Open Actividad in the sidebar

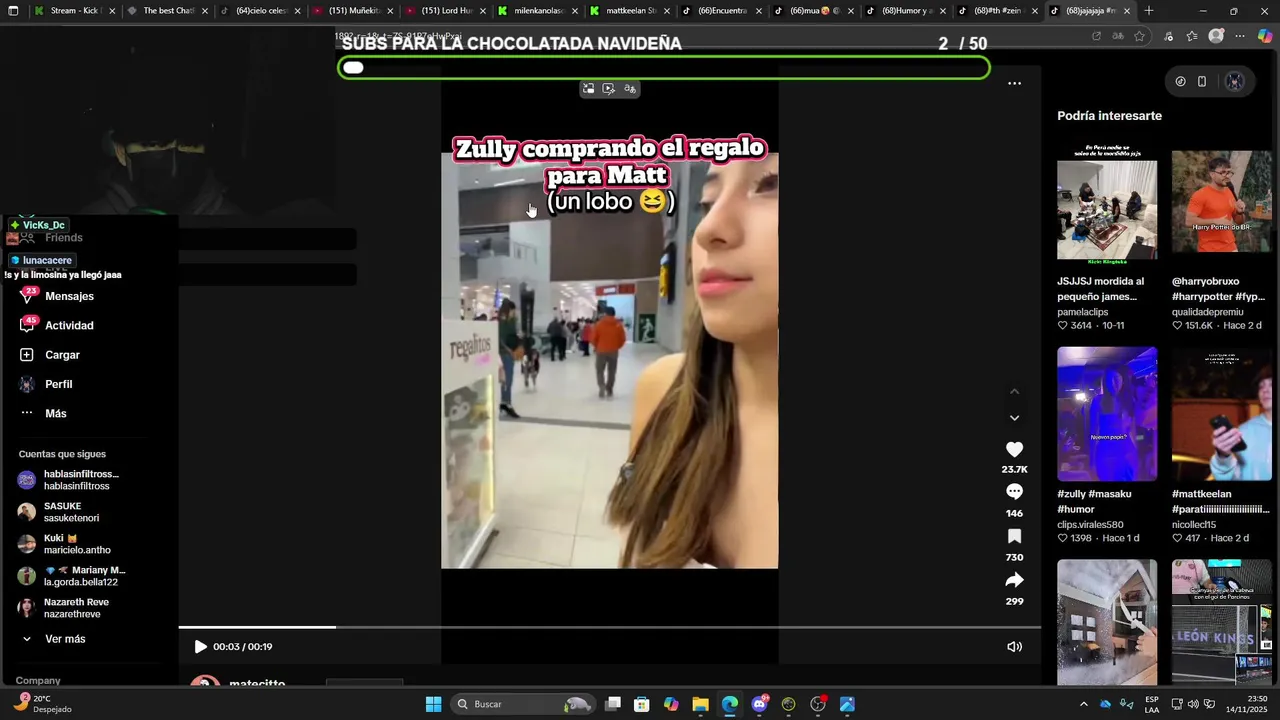(x=58, y=325)
